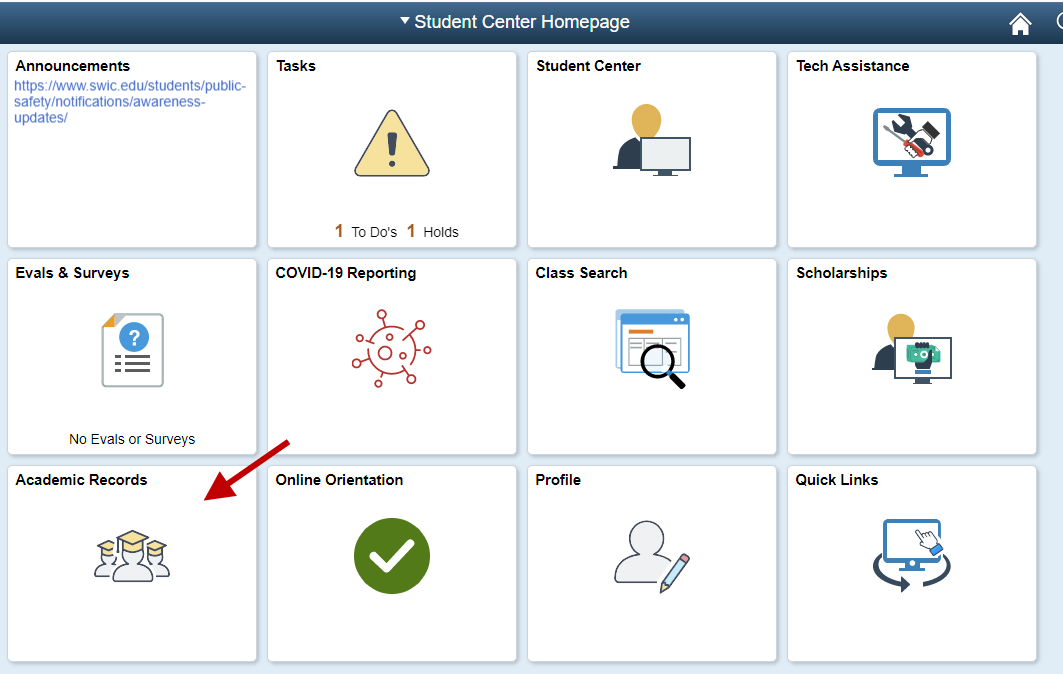
Task: Click the Academic Records tile title
Action: tap(81, 480)
